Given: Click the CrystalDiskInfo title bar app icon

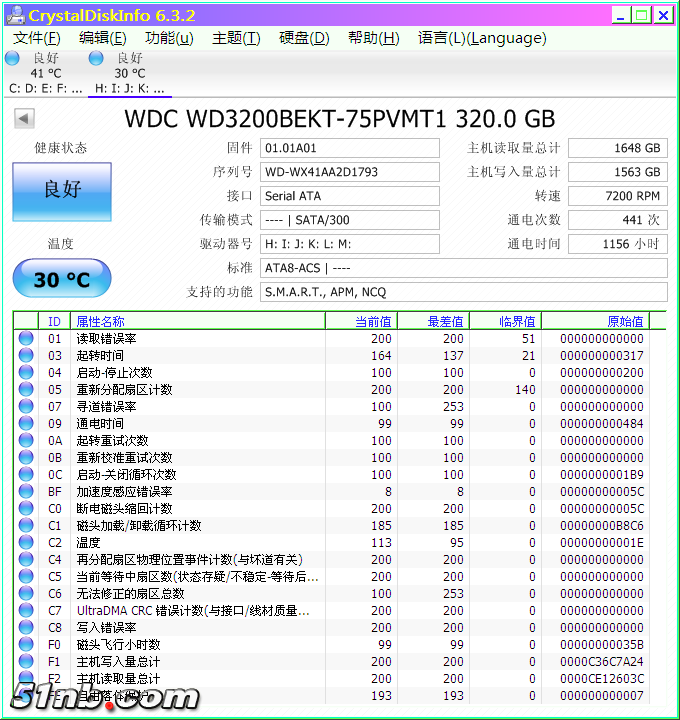Looking at the screenshot, I should (14, 15).
